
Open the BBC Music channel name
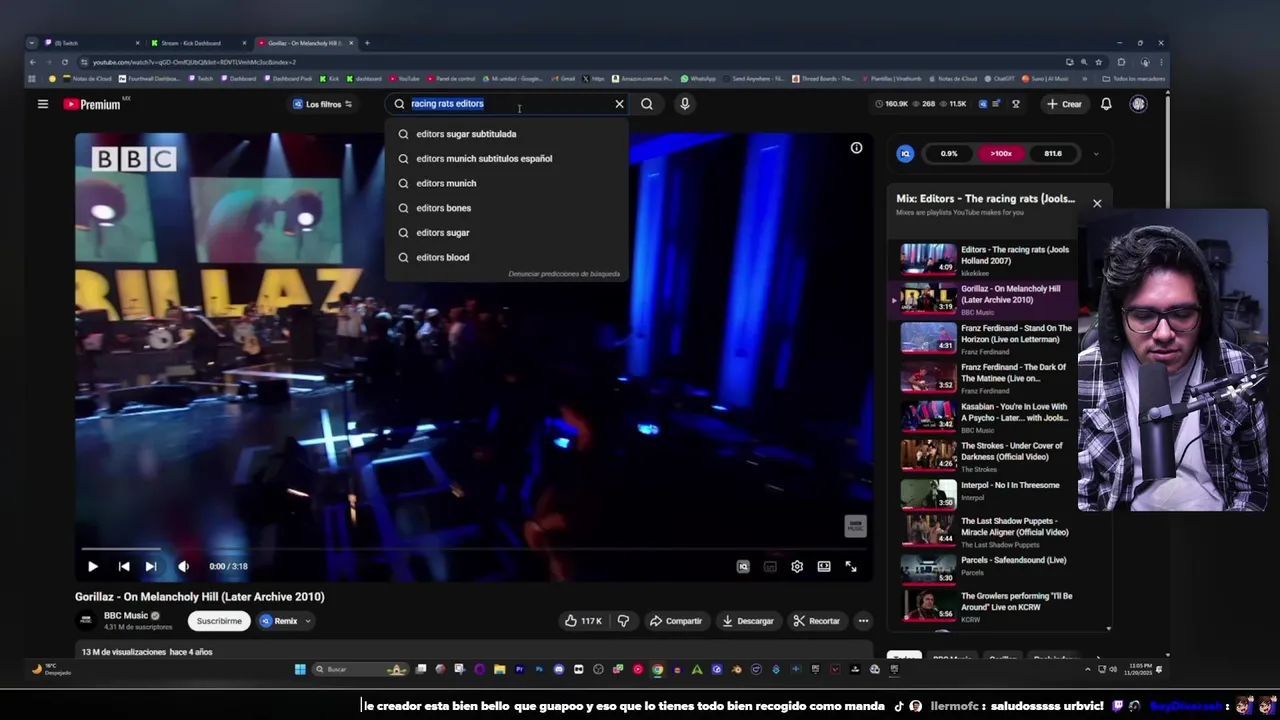(126, 616)
